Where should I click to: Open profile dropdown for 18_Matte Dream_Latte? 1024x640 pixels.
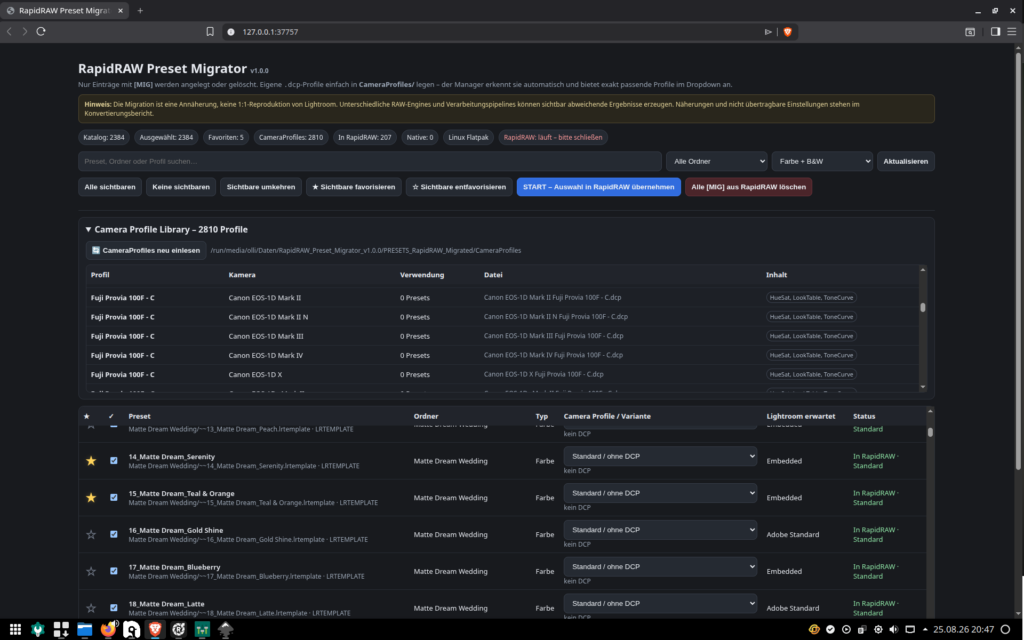tap(660, 603)
